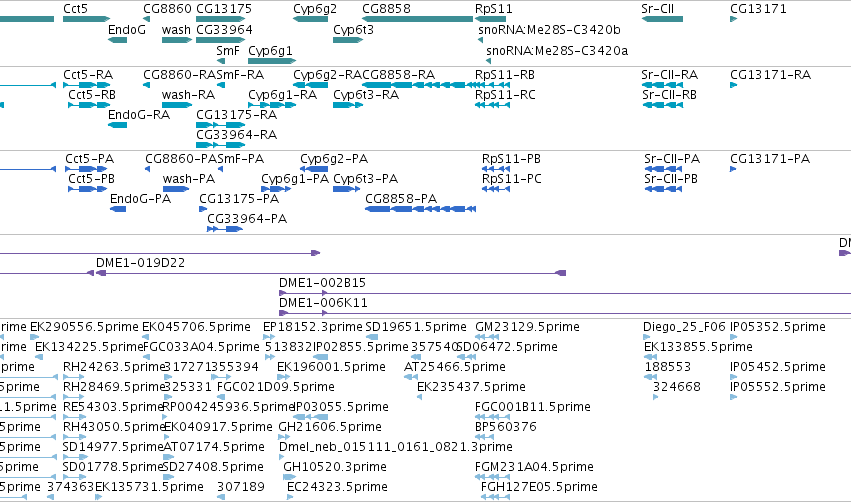
Task: Select EST IP05352.5prime
Action: click(x=733, y=337)
